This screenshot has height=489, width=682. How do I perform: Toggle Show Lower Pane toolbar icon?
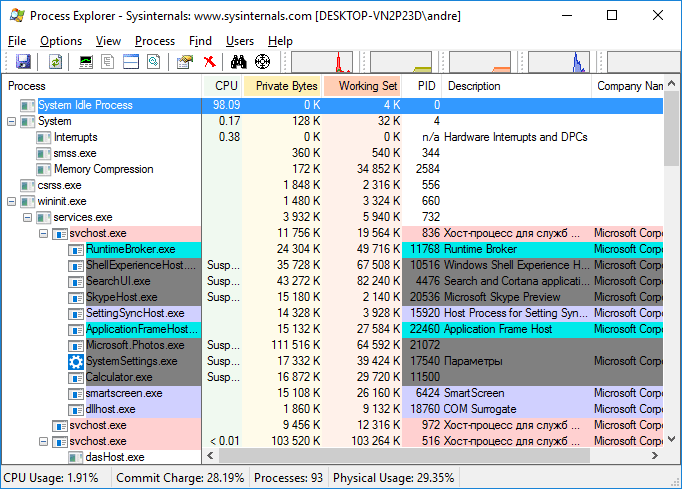(131, 61)
